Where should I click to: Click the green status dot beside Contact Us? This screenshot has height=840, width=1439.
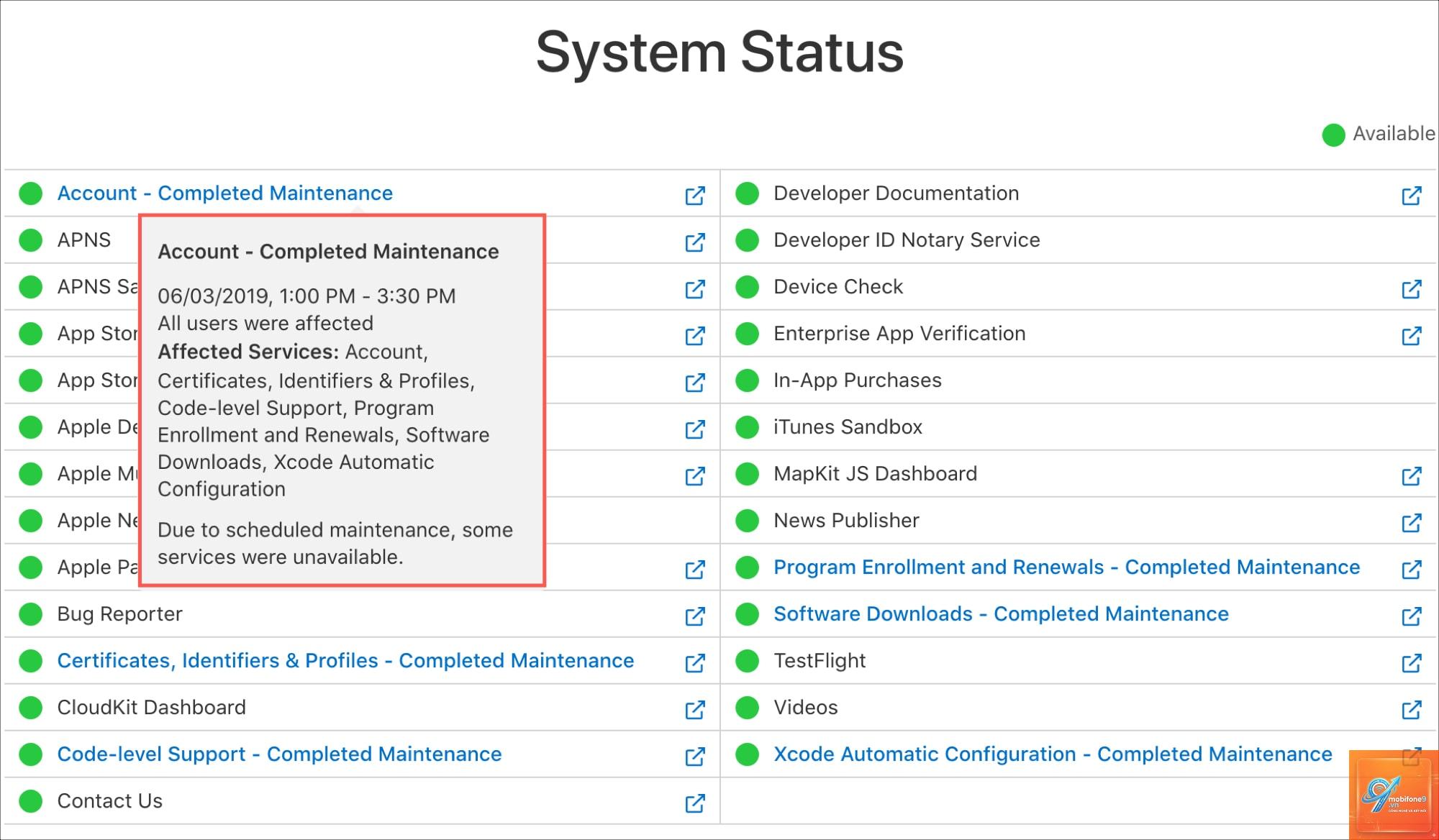point(31,801)
